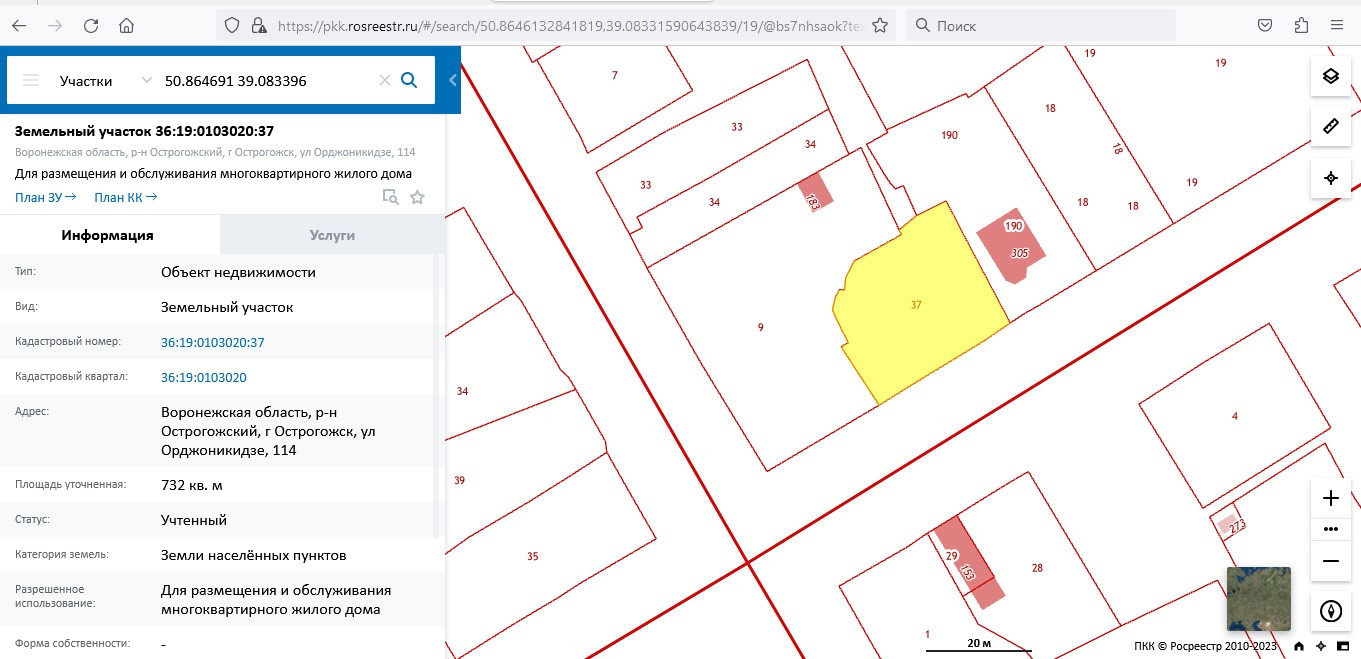This screenshot has height=659, width=1361.
Task: Click the pink building labeled 153
Action: point(968,561)
